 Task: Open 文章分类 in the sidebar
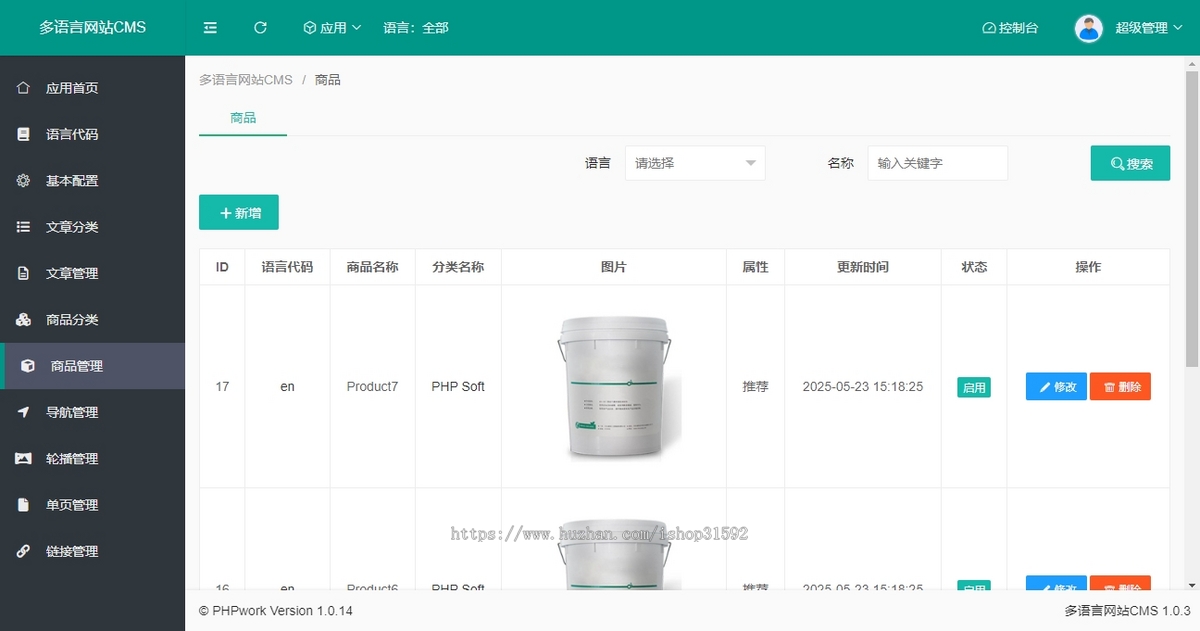[92, 227]
